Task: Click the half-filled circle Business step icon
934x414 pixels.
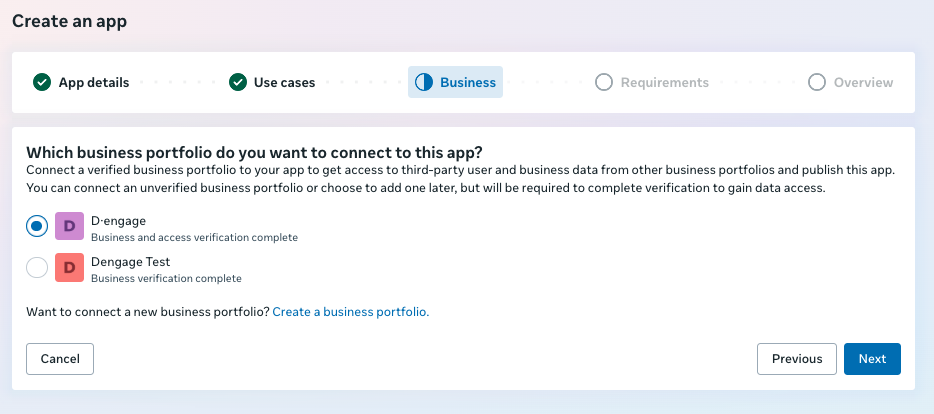Action: pos(424,82)
